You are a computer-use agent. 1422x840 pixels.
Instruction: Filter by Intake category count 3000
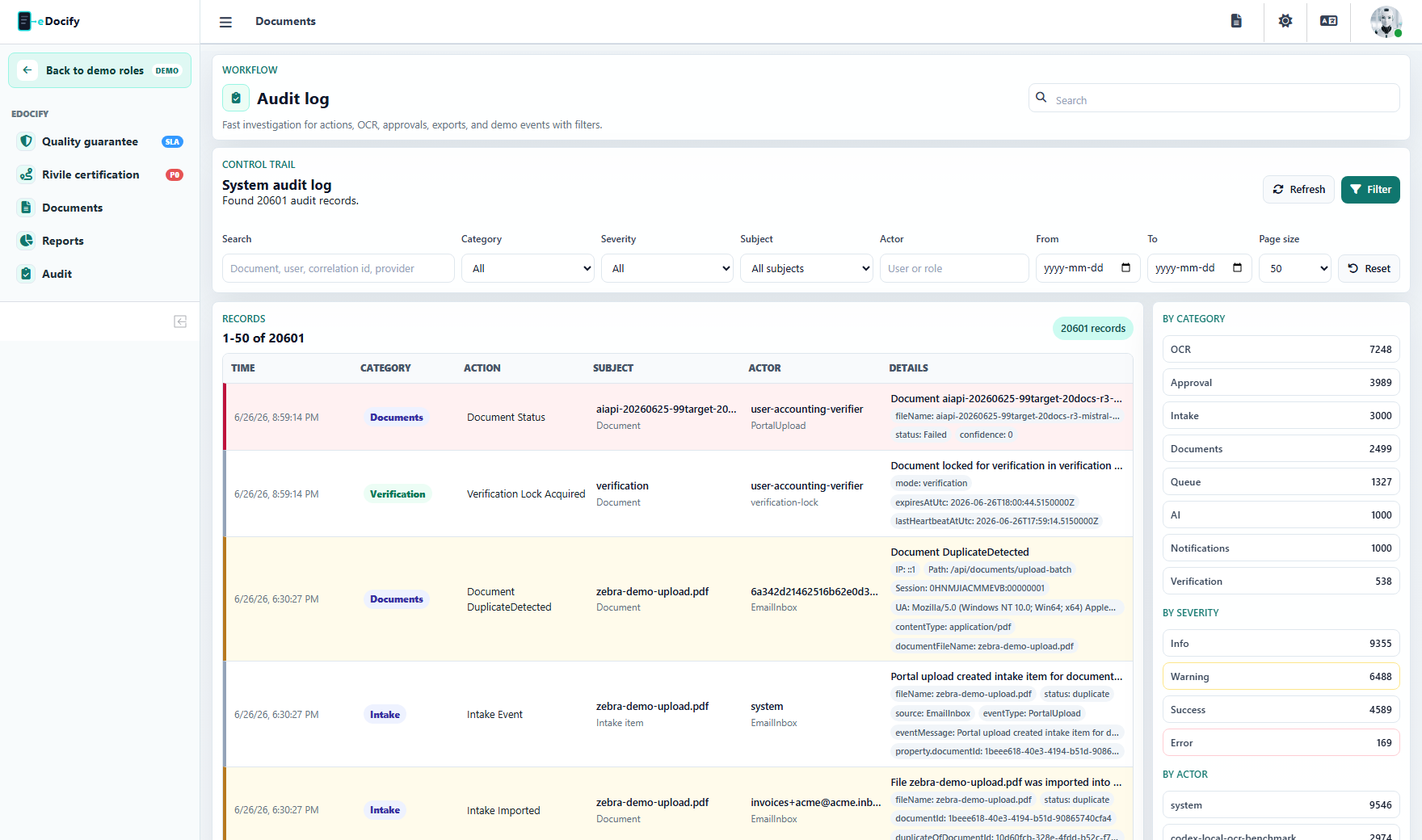point(1281,416)
